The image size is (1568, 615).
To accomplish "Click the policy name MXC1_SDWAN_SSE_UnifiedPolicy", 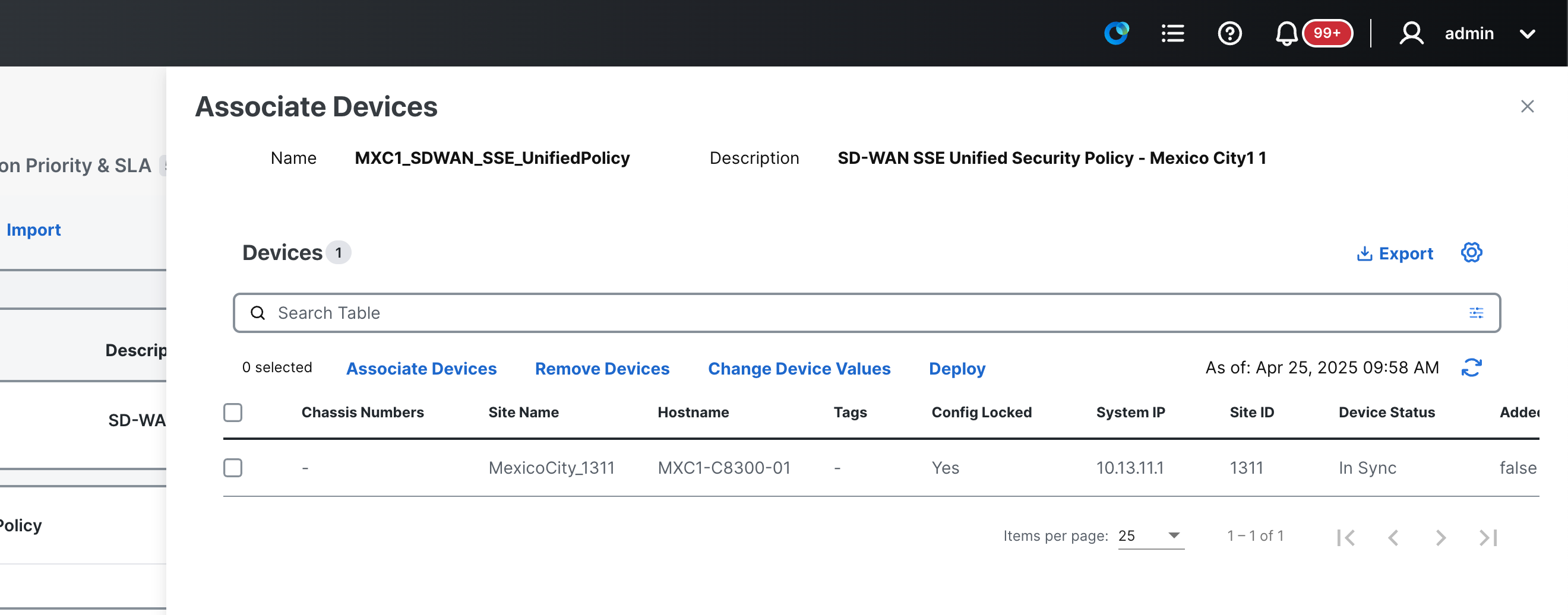I will [492, 157].
